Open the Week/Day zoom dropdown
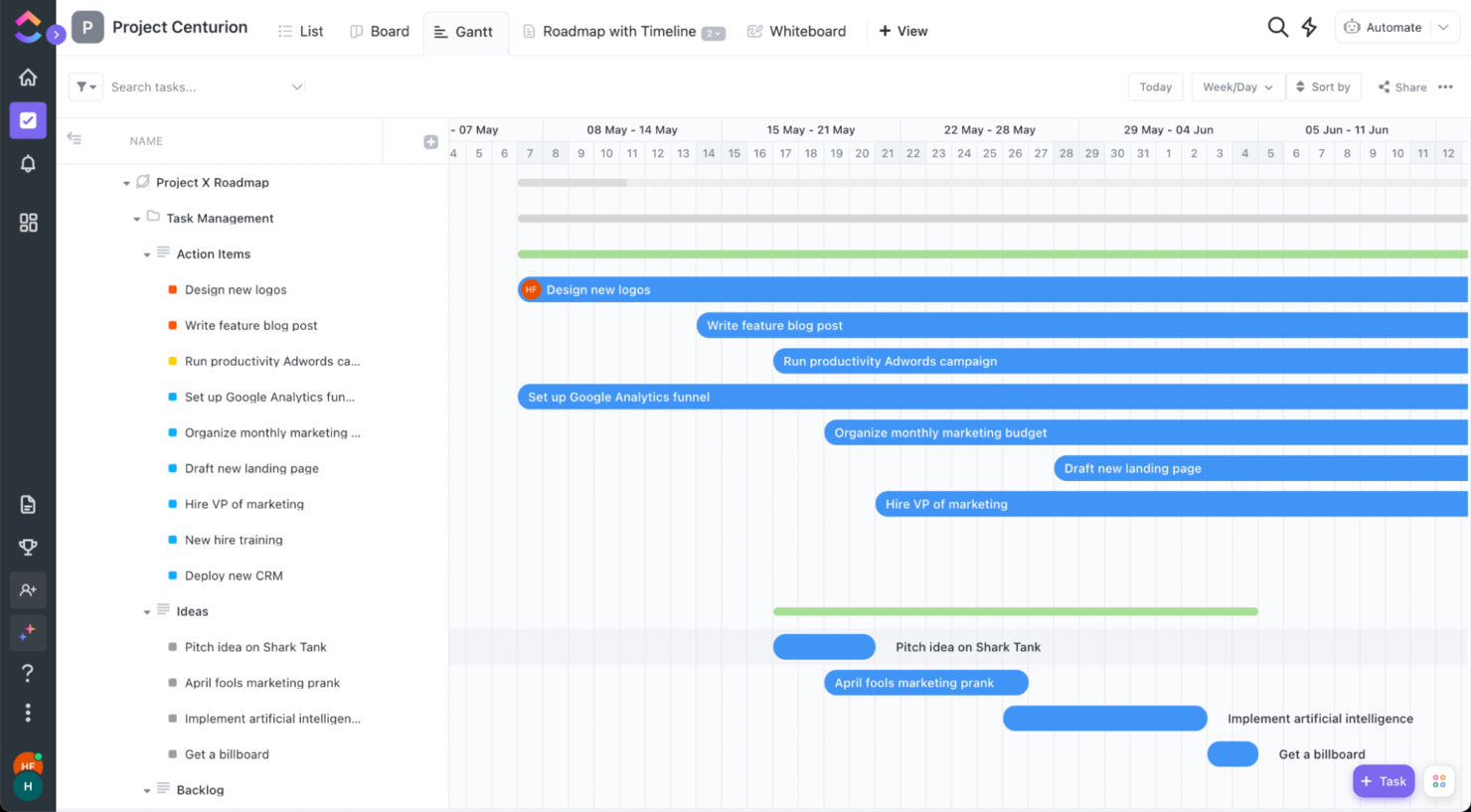The height and width of the screenshot is (812, 1471). coord(1237,87)
